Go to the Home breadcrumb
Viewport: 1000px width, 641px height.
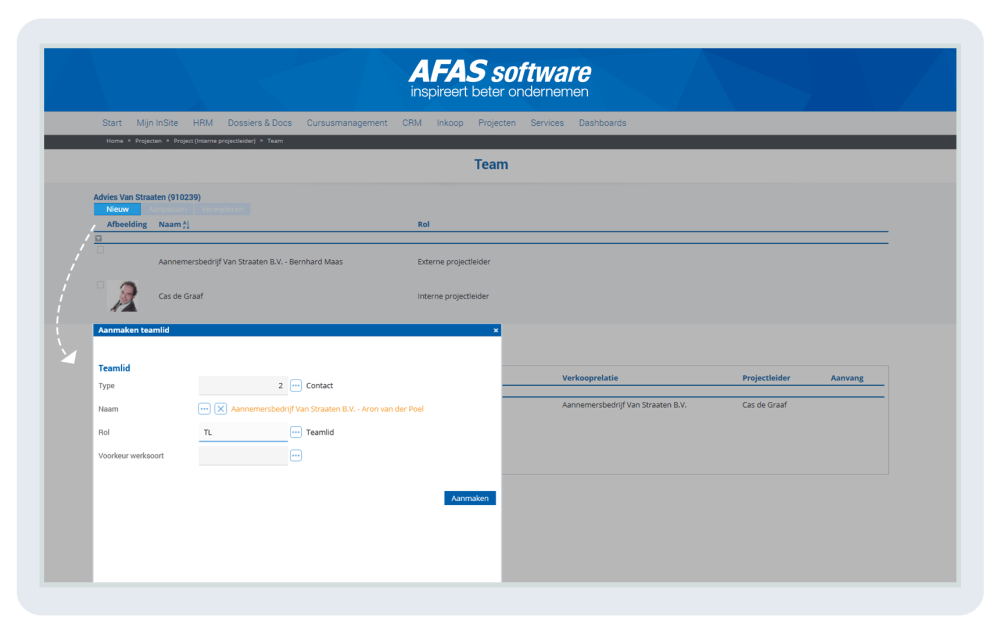(x=115, y=141)
